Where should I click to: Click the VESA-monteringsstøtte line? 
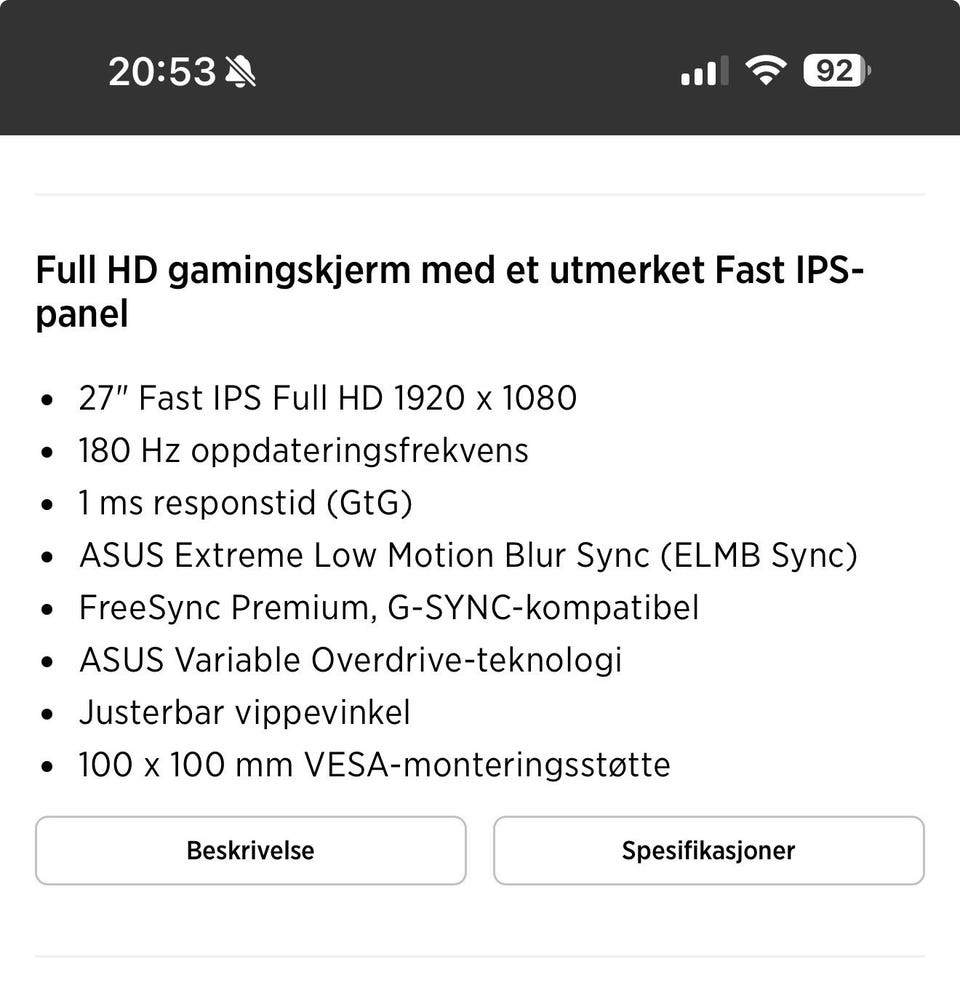374,765
